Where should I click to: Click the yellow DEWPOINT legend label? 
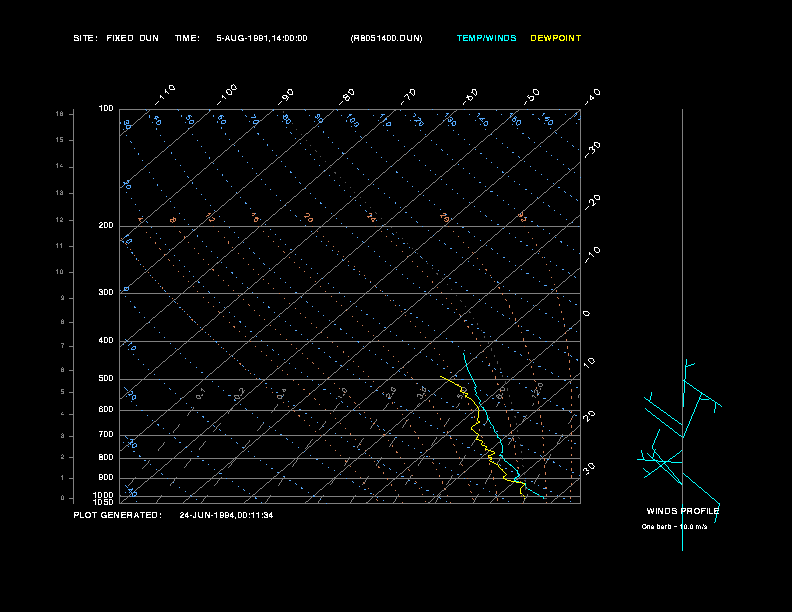556,38
